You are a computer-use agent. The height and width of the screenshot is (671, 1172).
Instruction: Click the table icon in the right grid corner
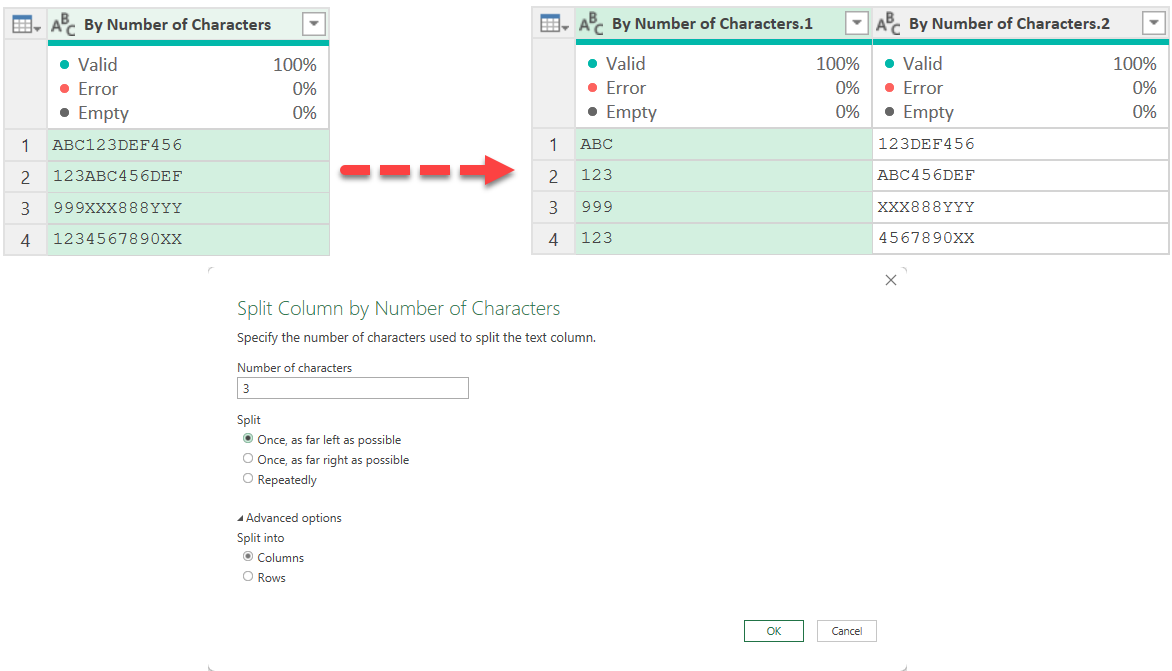552,24
